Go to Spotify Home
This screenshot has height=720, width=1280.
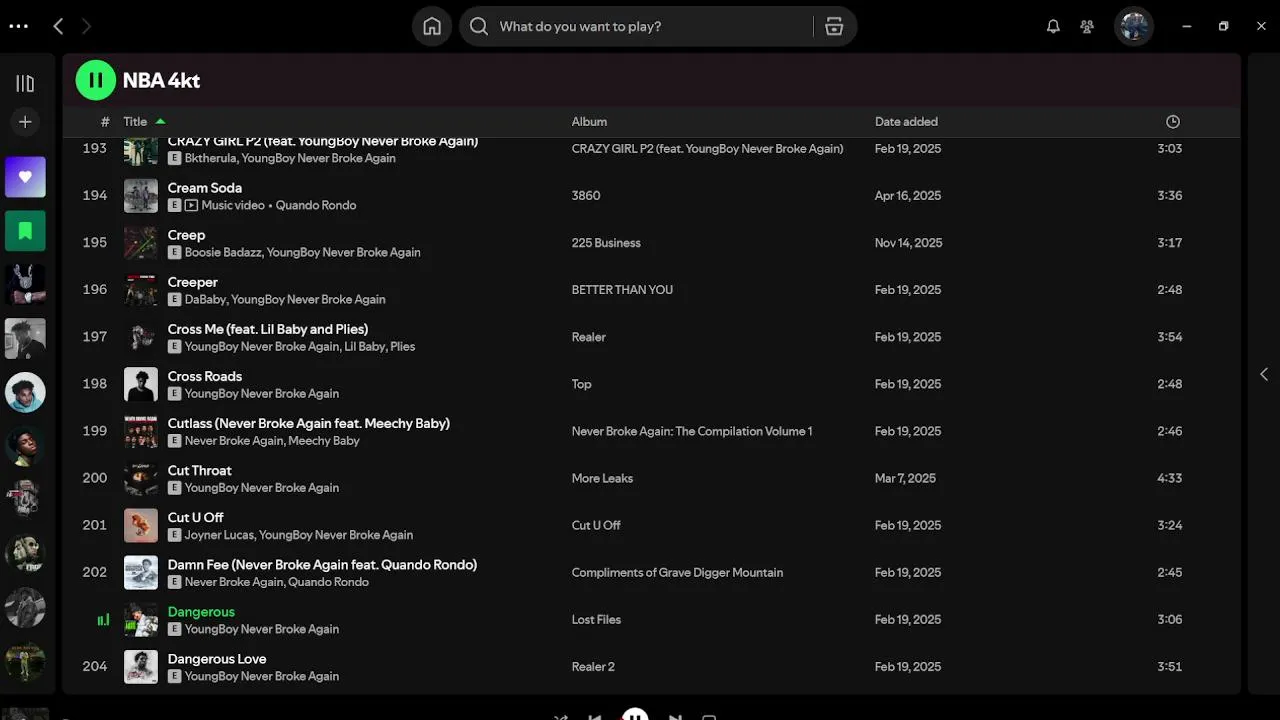pos(432,27)
